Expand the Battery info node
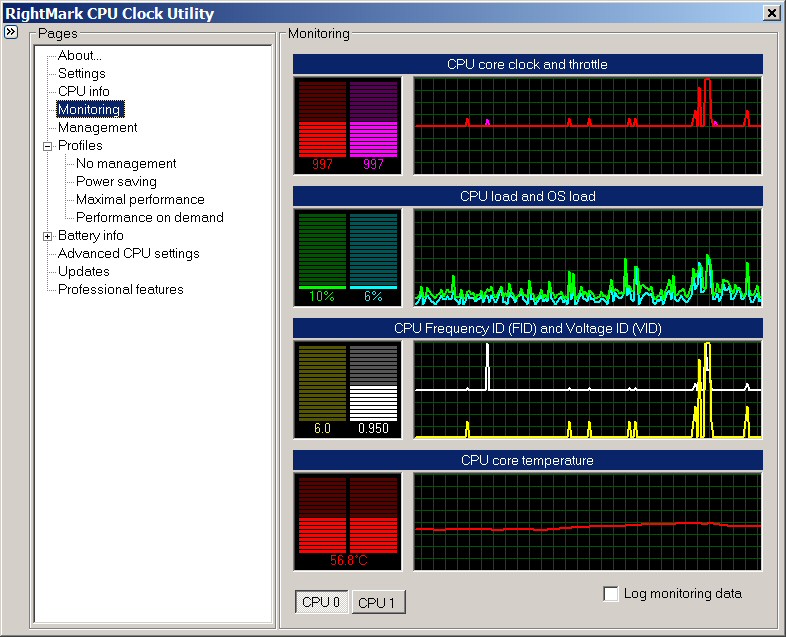The height and width of the screenshot is (637, 786). point(48,237)
